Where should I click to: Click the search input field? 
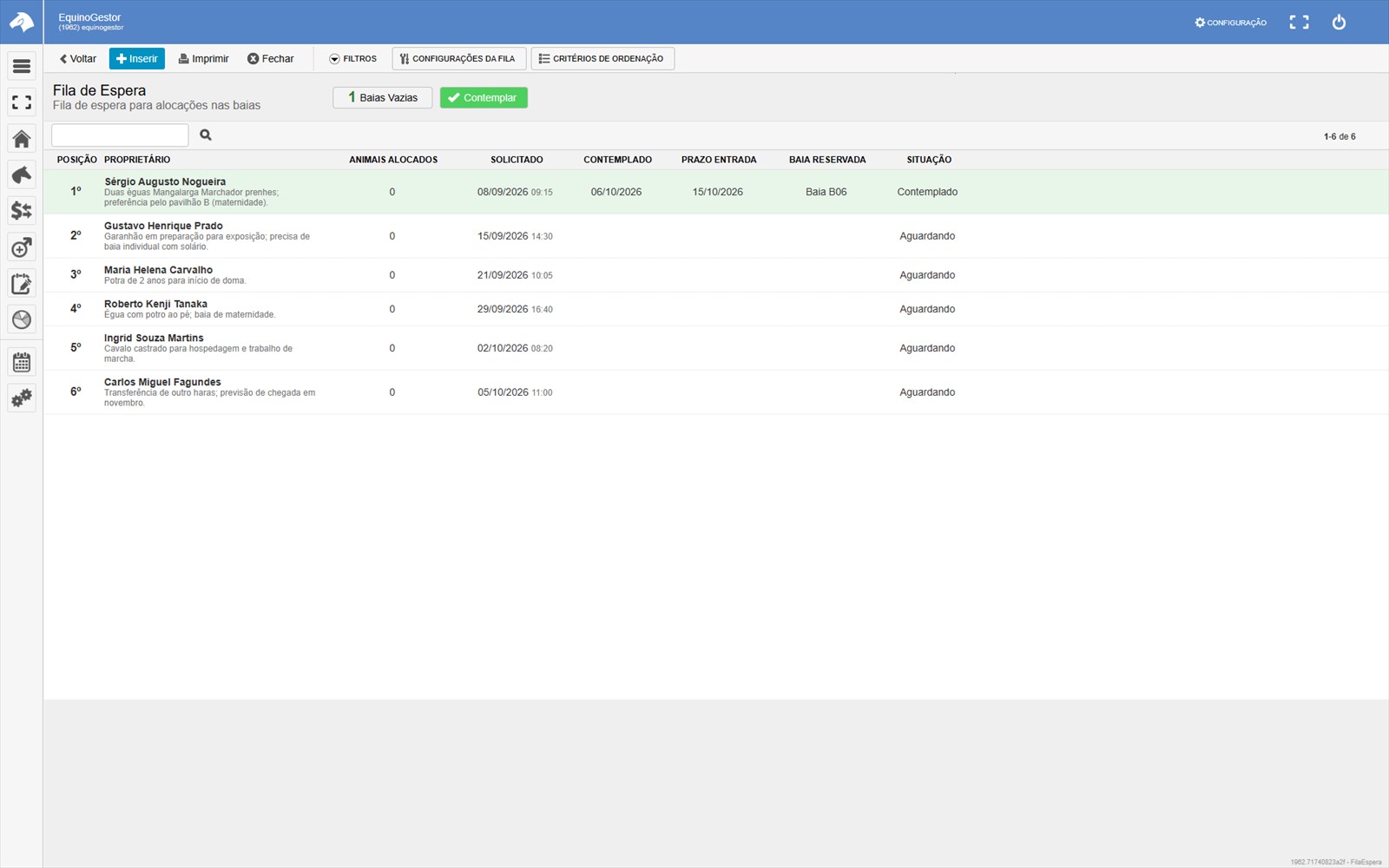pyautogui.click(x=120, y=135)
